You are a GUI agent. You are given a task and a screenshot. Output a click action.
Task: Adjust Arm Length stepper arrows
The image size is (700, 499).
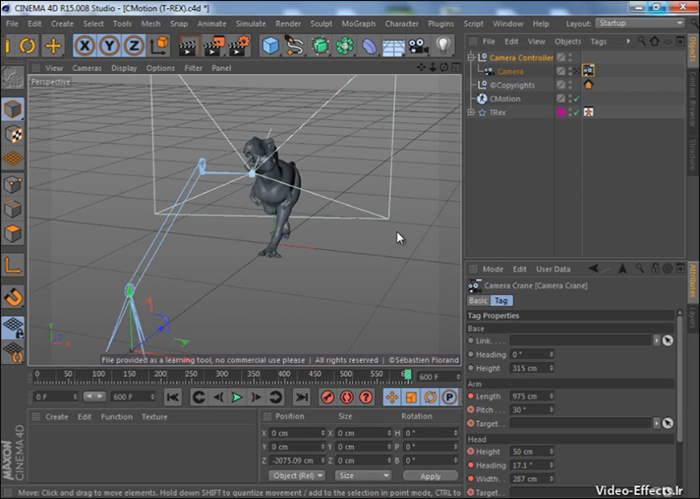pyautogui.click(x=551, y=396)
